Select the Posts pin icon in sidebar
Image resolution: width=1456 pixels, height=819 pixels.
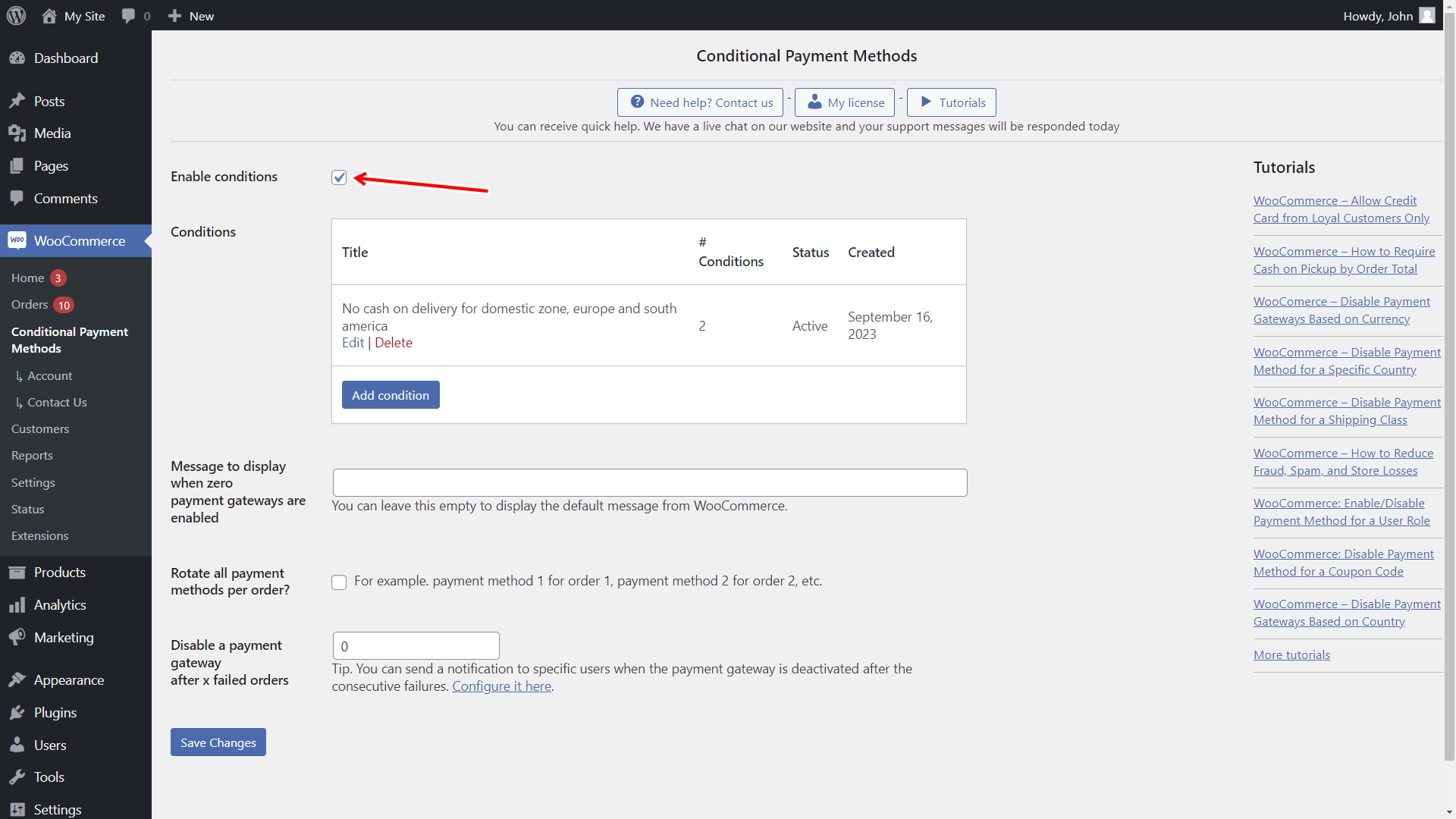click(17, 101)
